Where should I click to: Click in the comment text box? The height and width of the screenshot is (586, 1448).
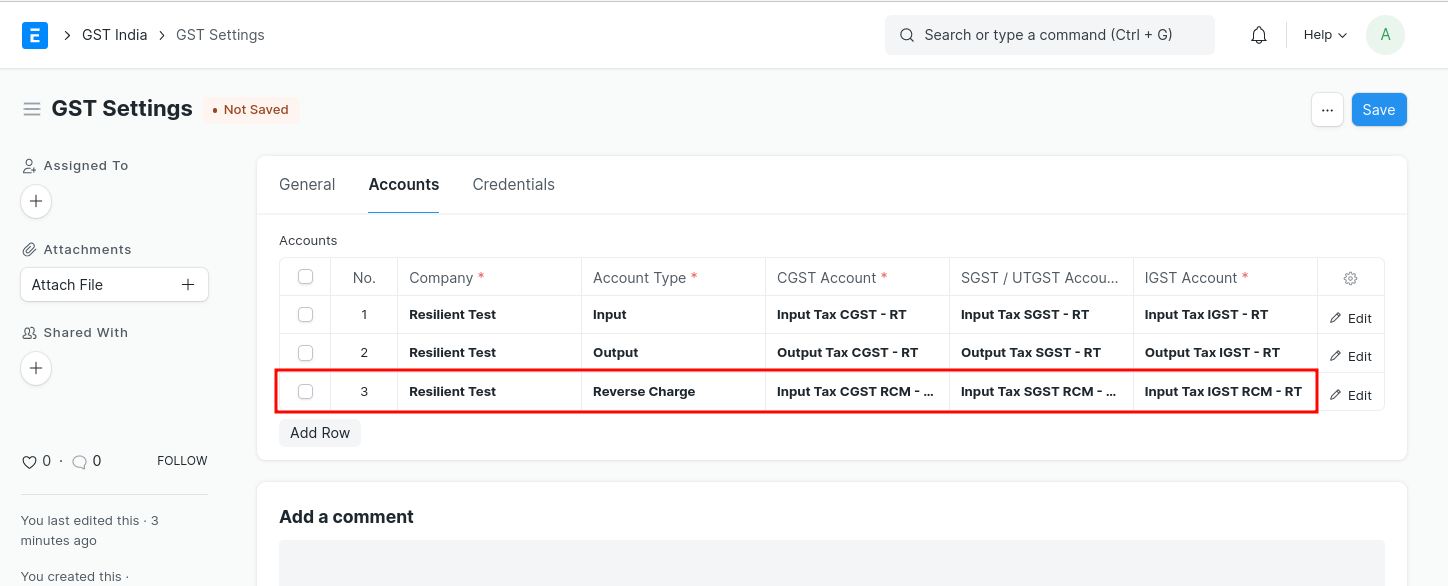click(x=832, y=563)
